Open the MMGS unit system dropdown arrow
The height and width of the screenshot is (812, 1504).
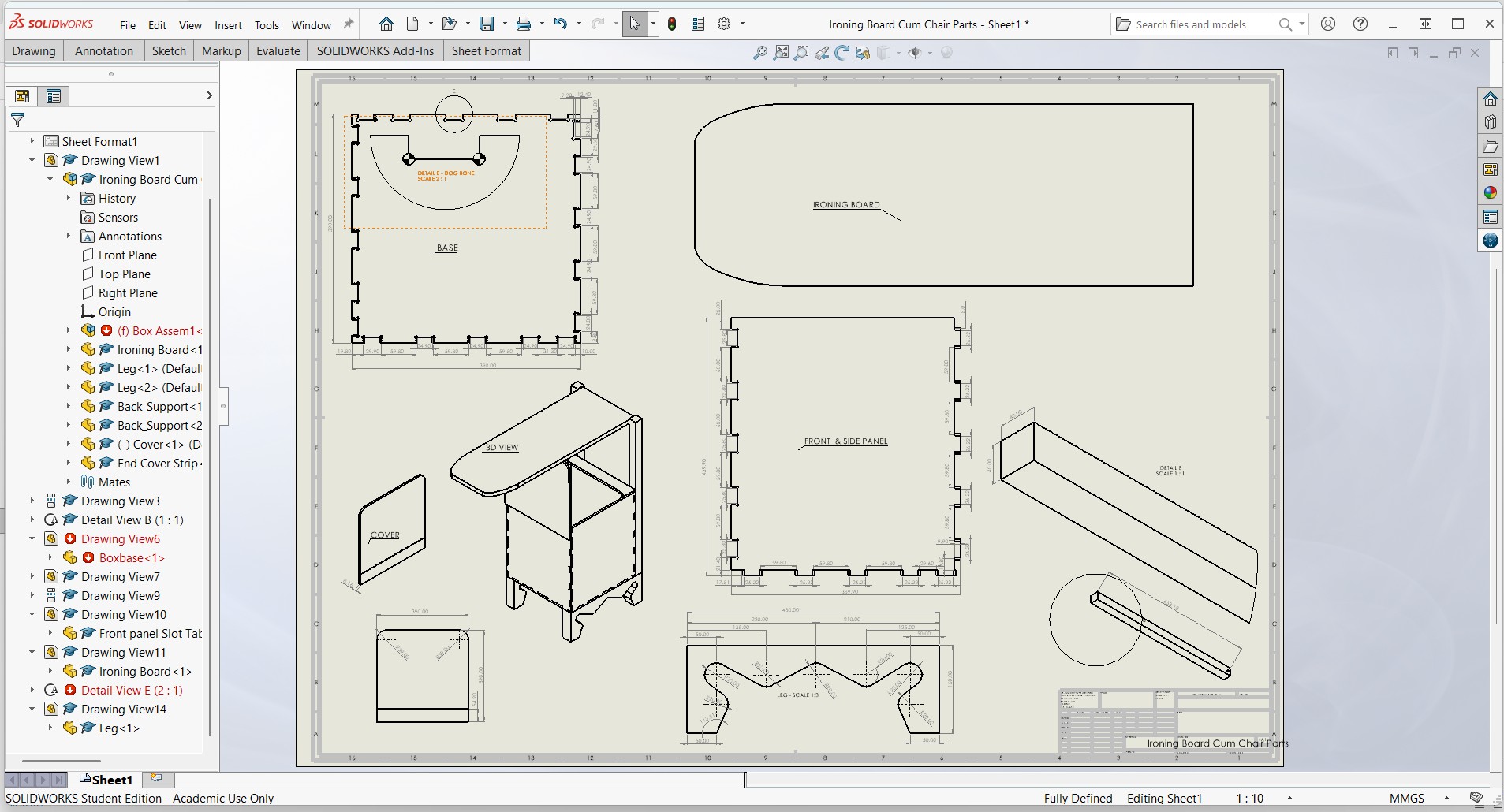tap(1446, 798)
